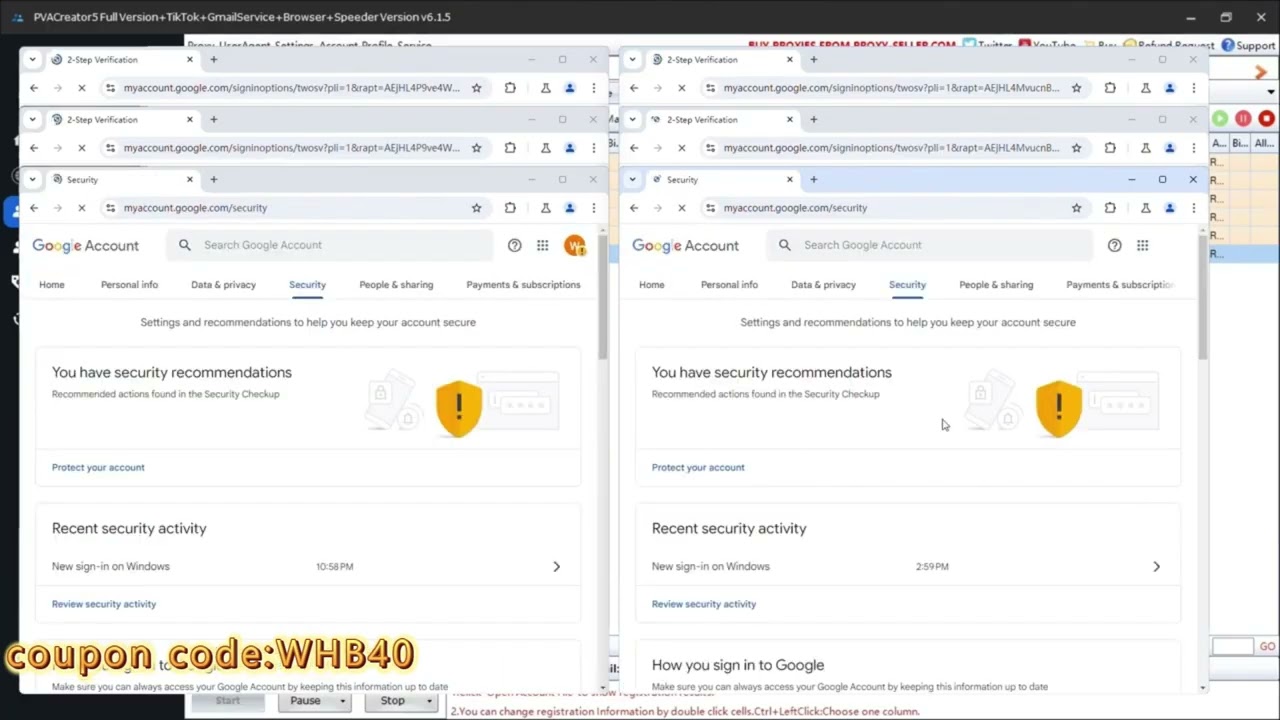Bookmark star in left myaccount.google.com/security address bar
Image resolution: width=1280 pixels, height=720 pixels.
pyautogui.click(x=476, y=208)
